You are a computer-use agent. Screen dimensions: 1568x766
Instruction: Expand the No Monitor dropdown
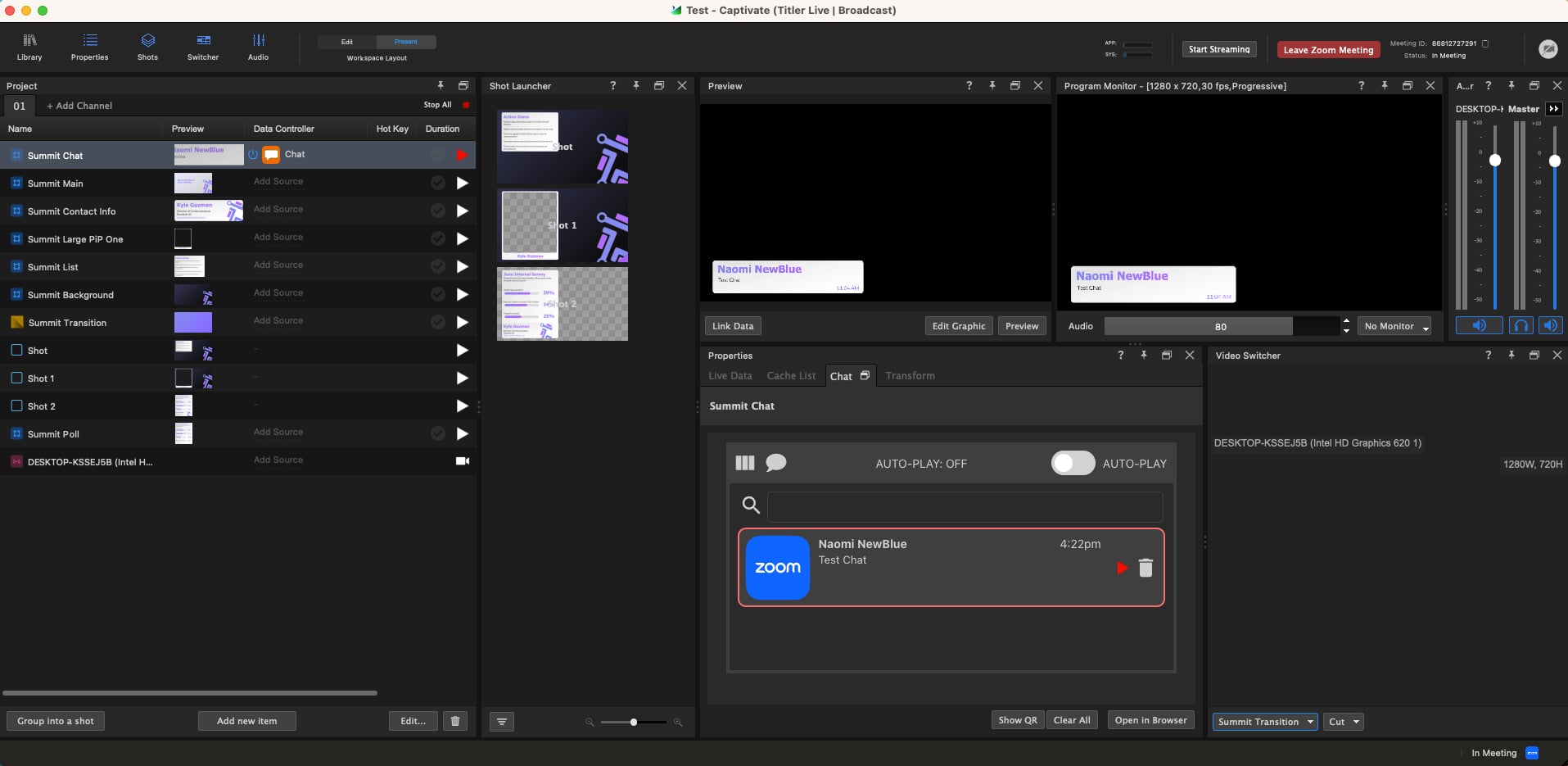[1394, 326]
